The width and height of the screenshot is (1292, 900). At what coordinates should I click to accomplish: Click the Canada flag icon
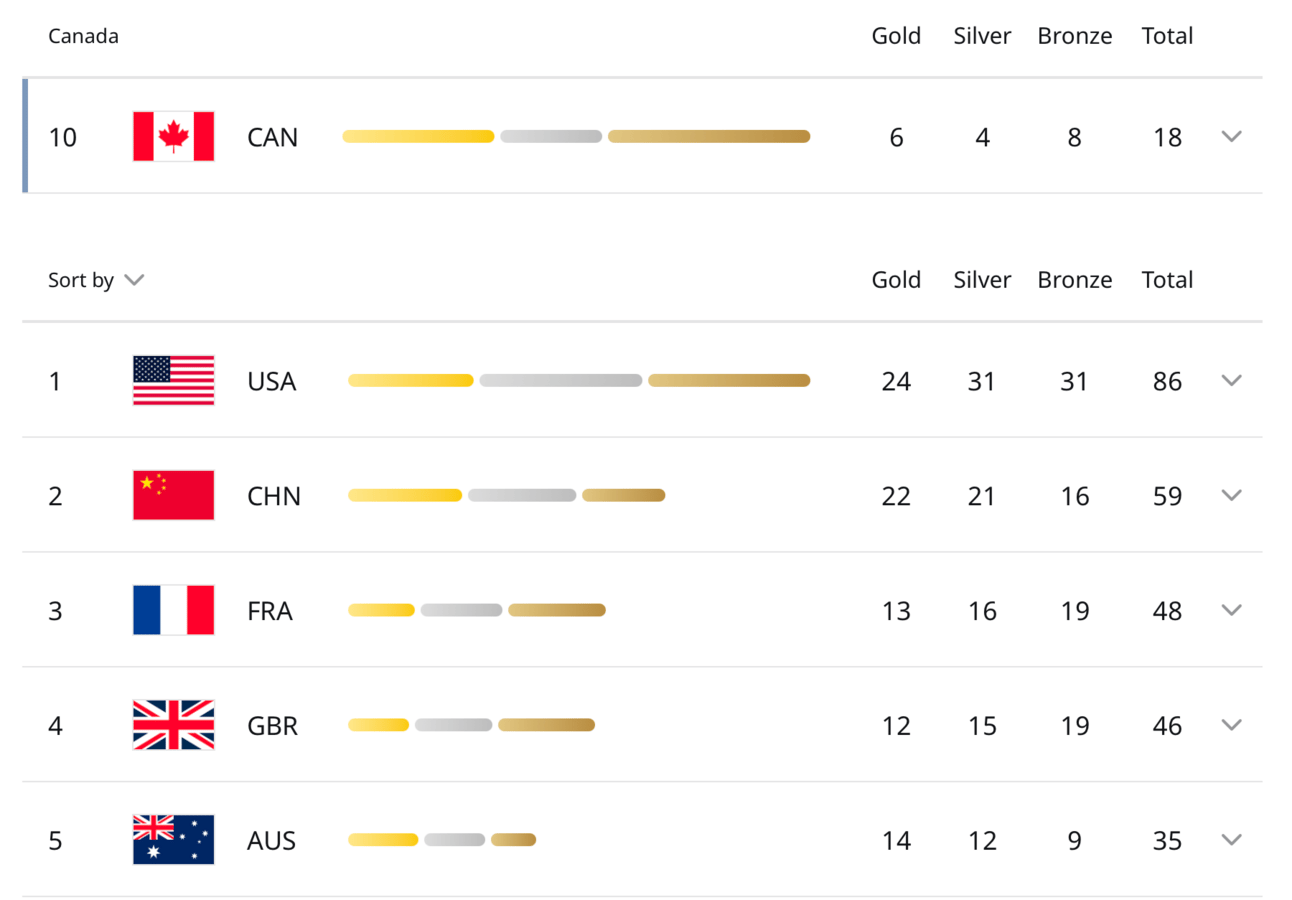(173, 136)
